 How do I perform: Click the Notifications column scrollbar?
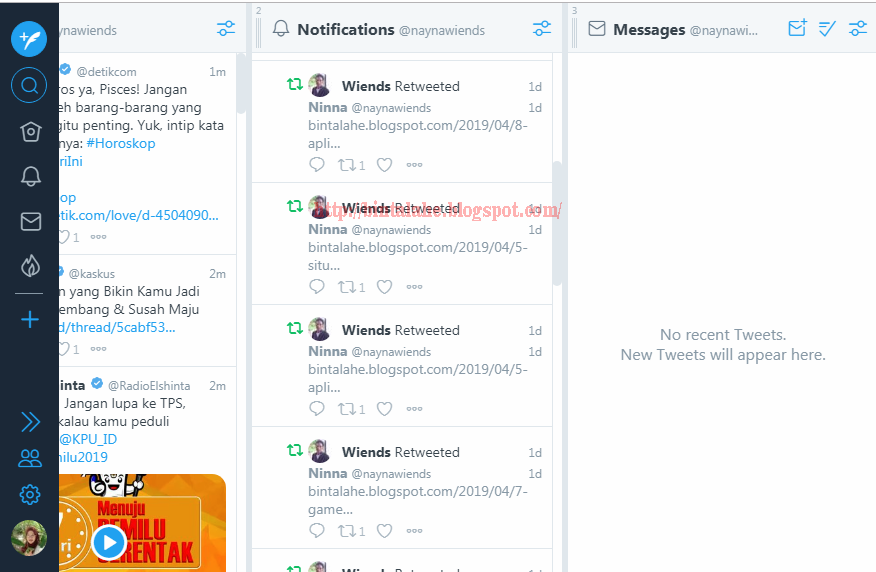pyautogui.click(x=557, y=223)
